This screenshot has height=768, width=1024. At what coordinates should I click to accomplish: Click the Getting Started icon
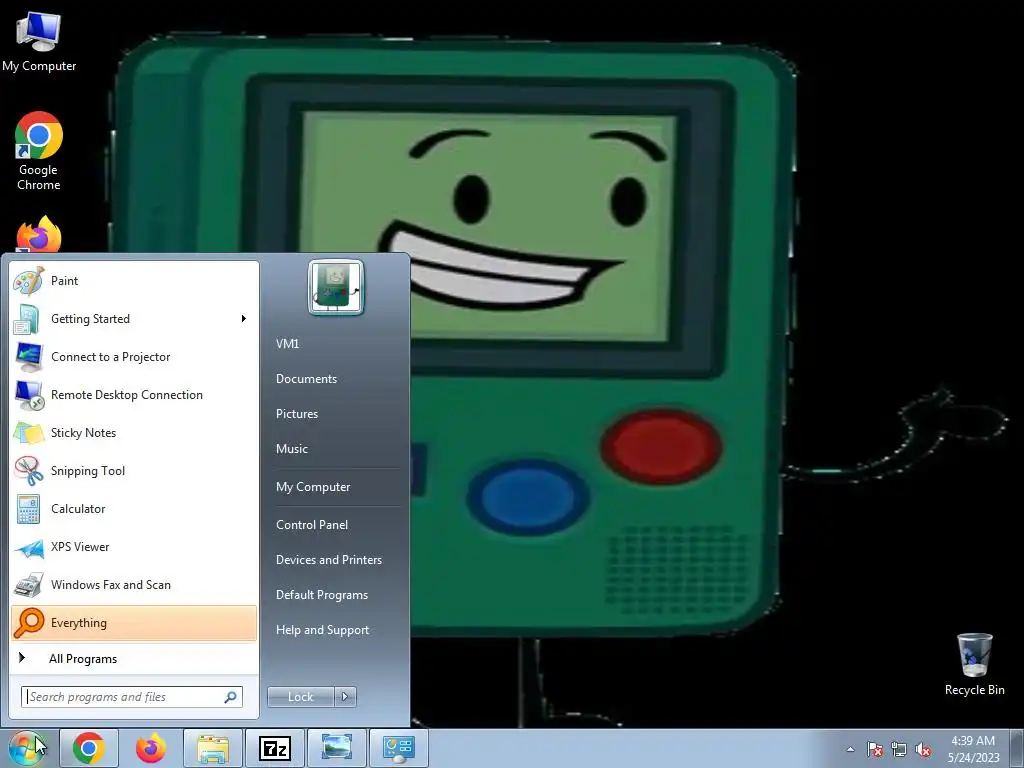(x=28, y=319)
